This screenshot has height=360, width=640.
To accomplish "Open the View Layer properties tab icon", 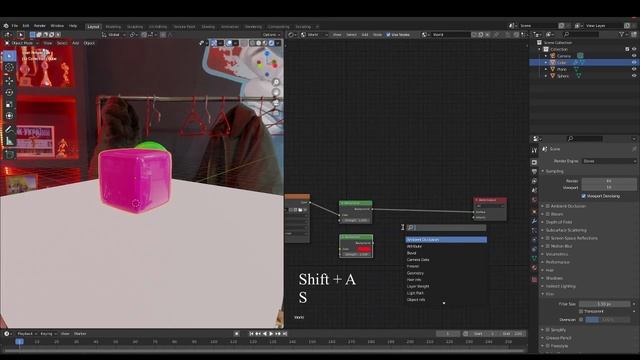I will click(x=534, y=181).
